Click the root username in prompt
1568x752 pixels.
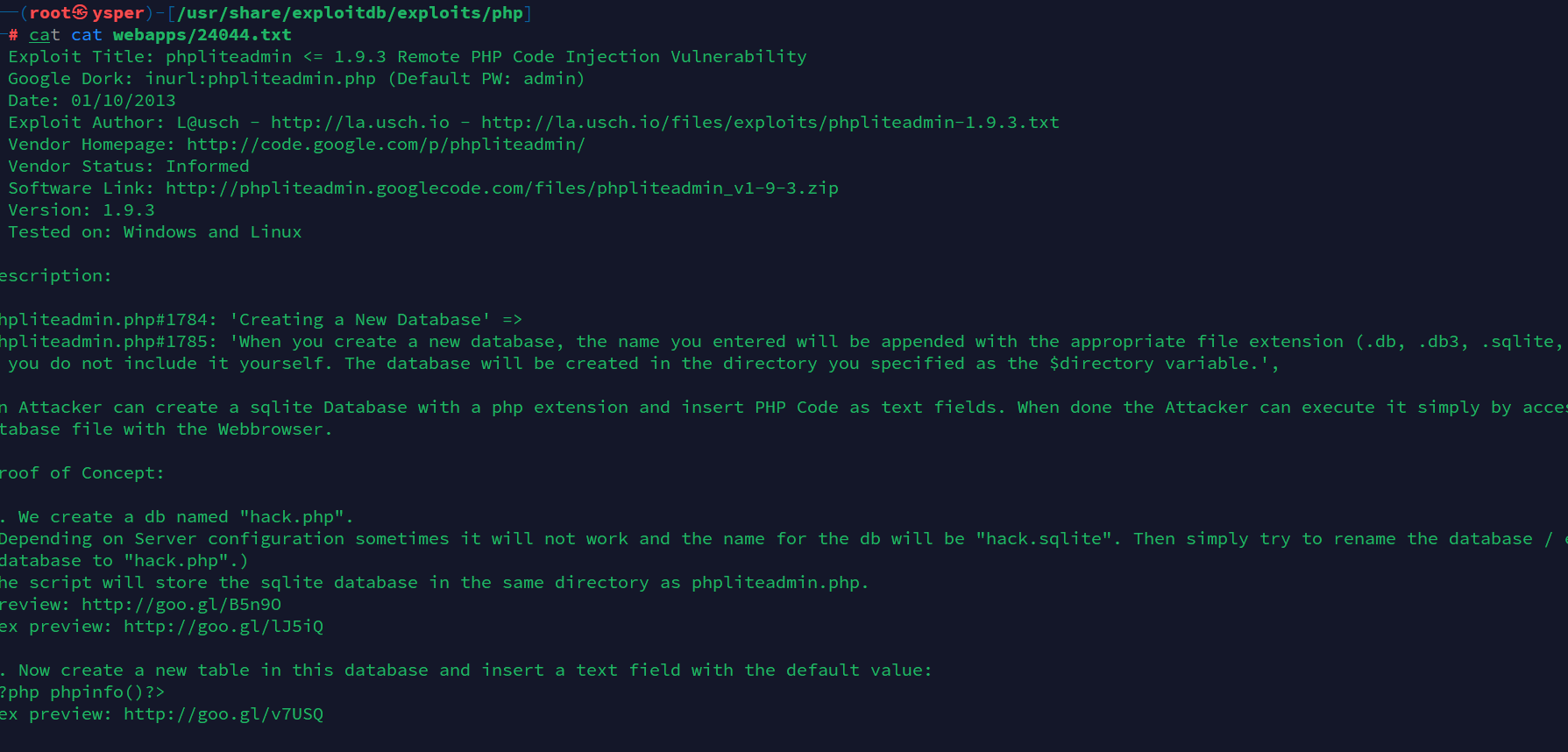[x=50, y=13]
